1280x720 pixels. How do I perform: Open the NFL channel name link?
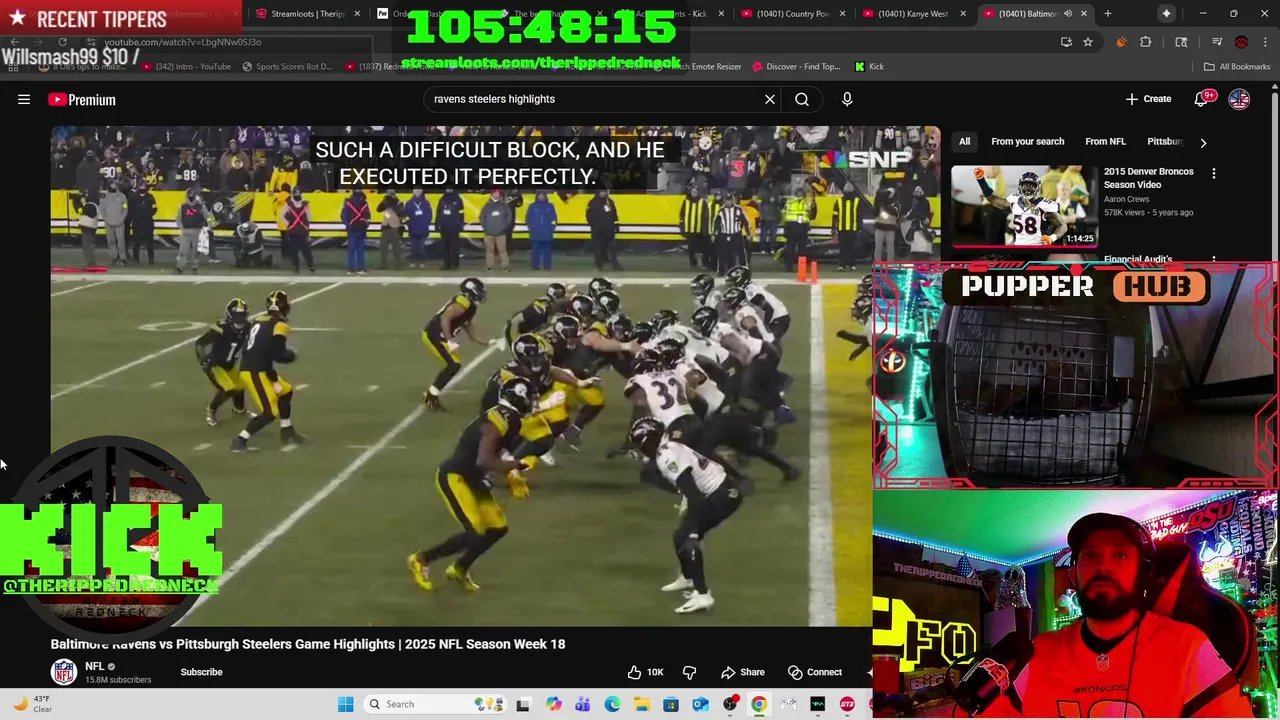coord(94,666)
